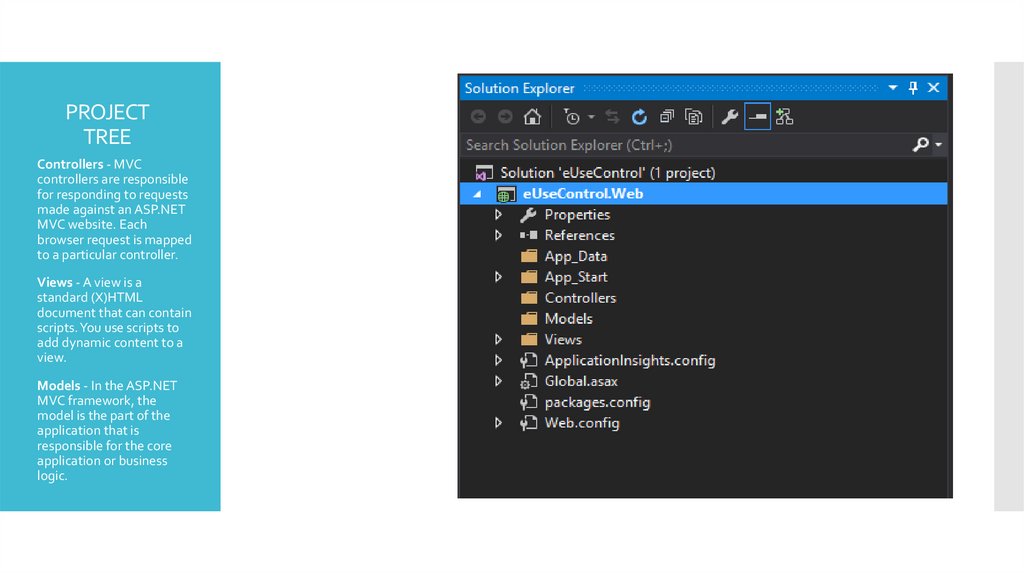Close the Solution Explorer panel
Viewport: 1024px width, 574px height.
[934, 88]
